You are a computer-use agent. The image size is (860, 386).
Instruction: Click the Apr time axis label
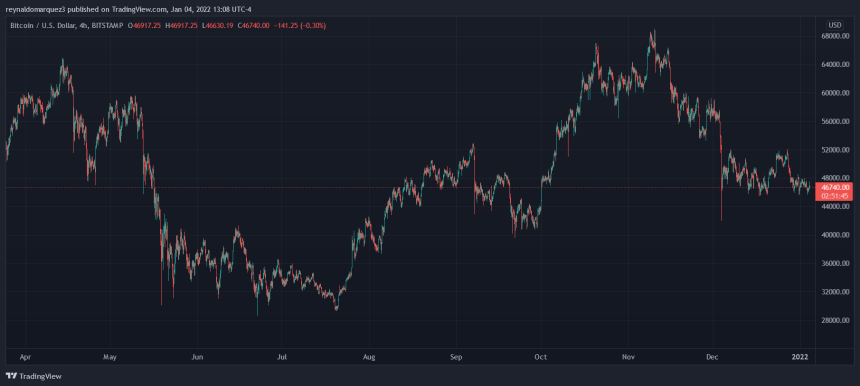(x=25, y=357)
